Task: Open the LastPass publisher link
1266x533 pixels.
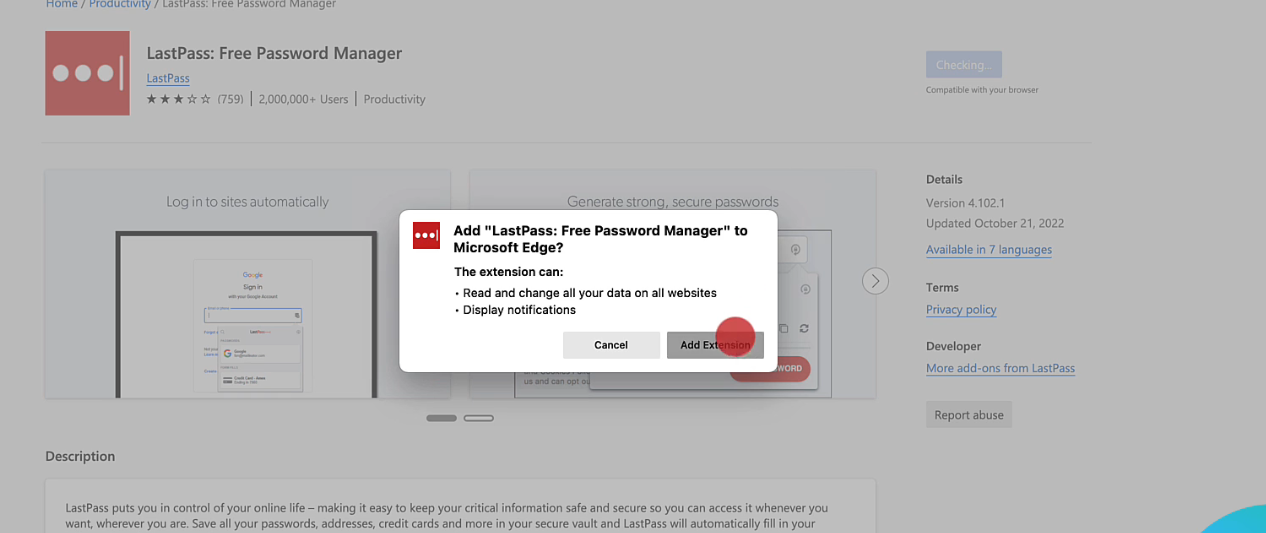Action: point(168,78)
